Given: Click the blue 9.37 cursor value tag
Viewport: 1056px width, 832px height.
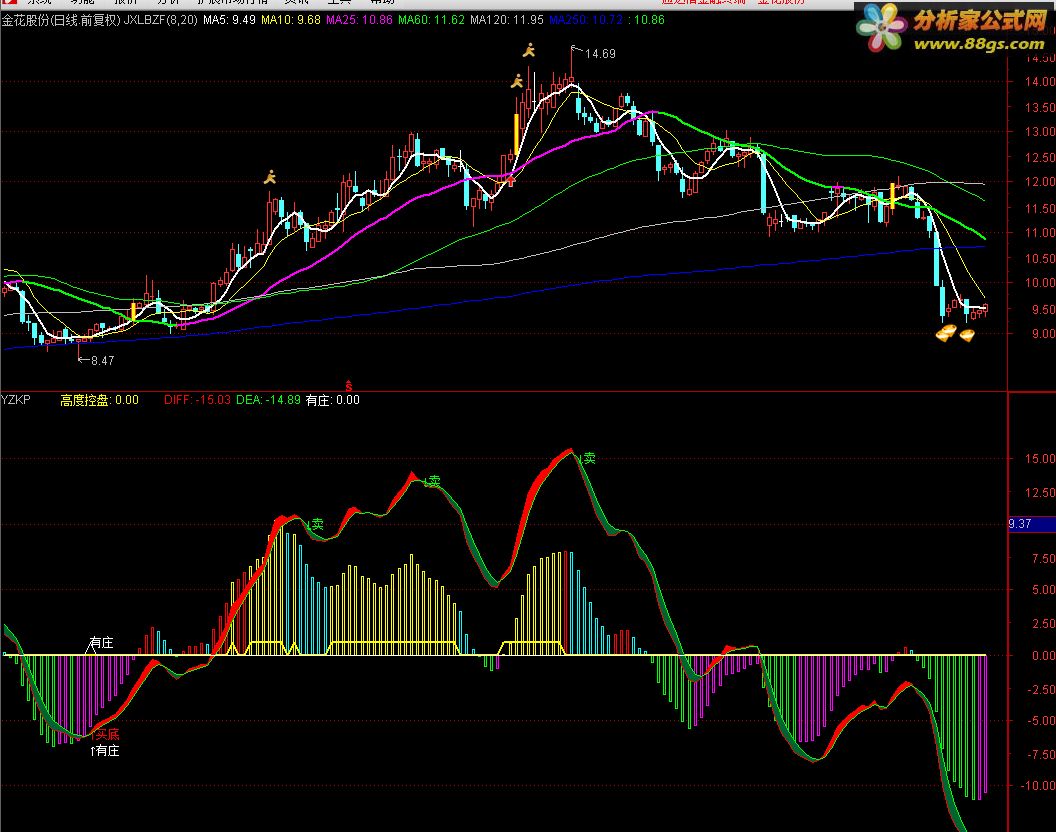Looking at the screenshot, I should (1032, 523).
